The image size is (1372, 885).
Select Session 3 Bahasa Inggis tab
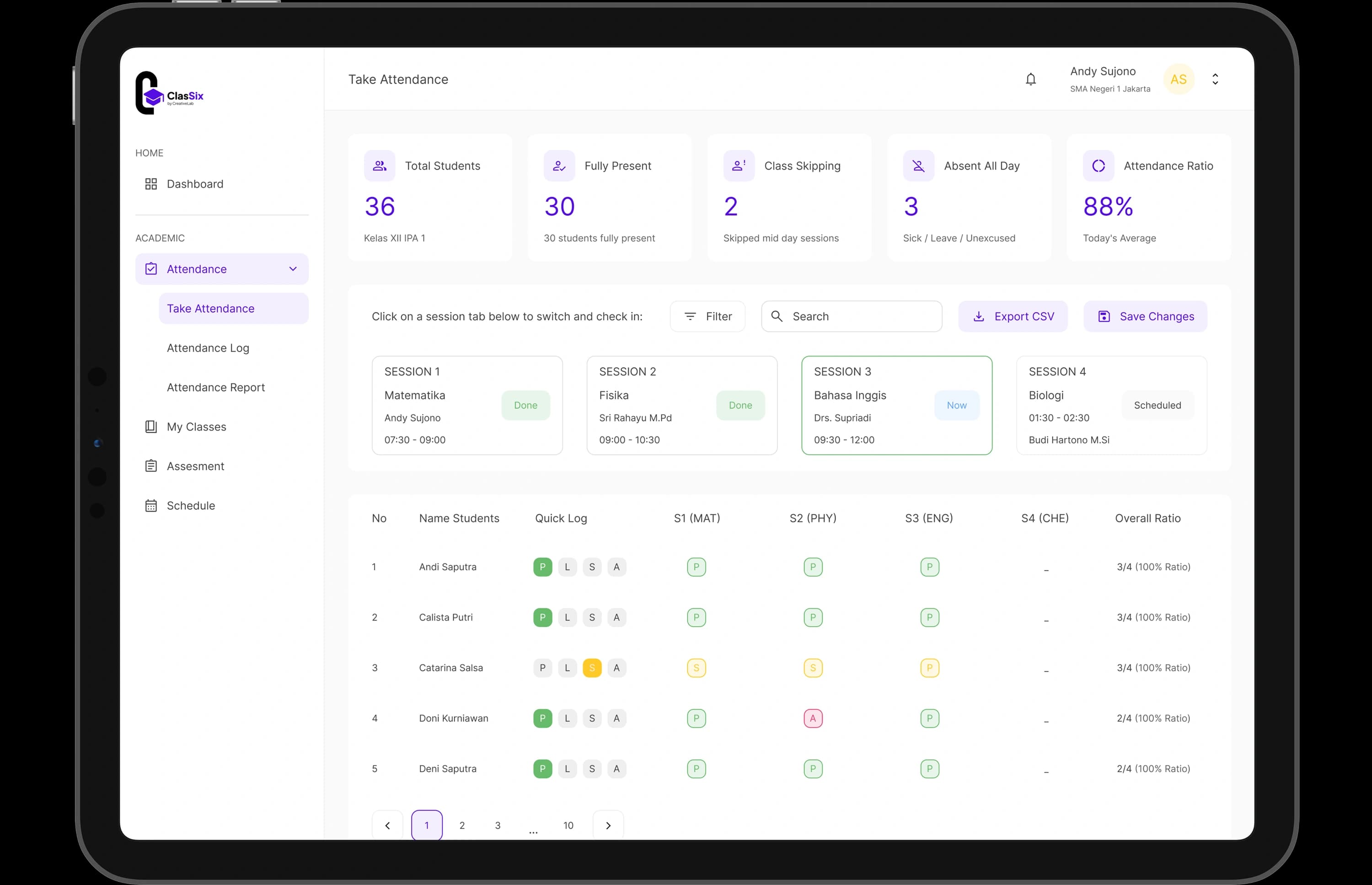point(897,406)
